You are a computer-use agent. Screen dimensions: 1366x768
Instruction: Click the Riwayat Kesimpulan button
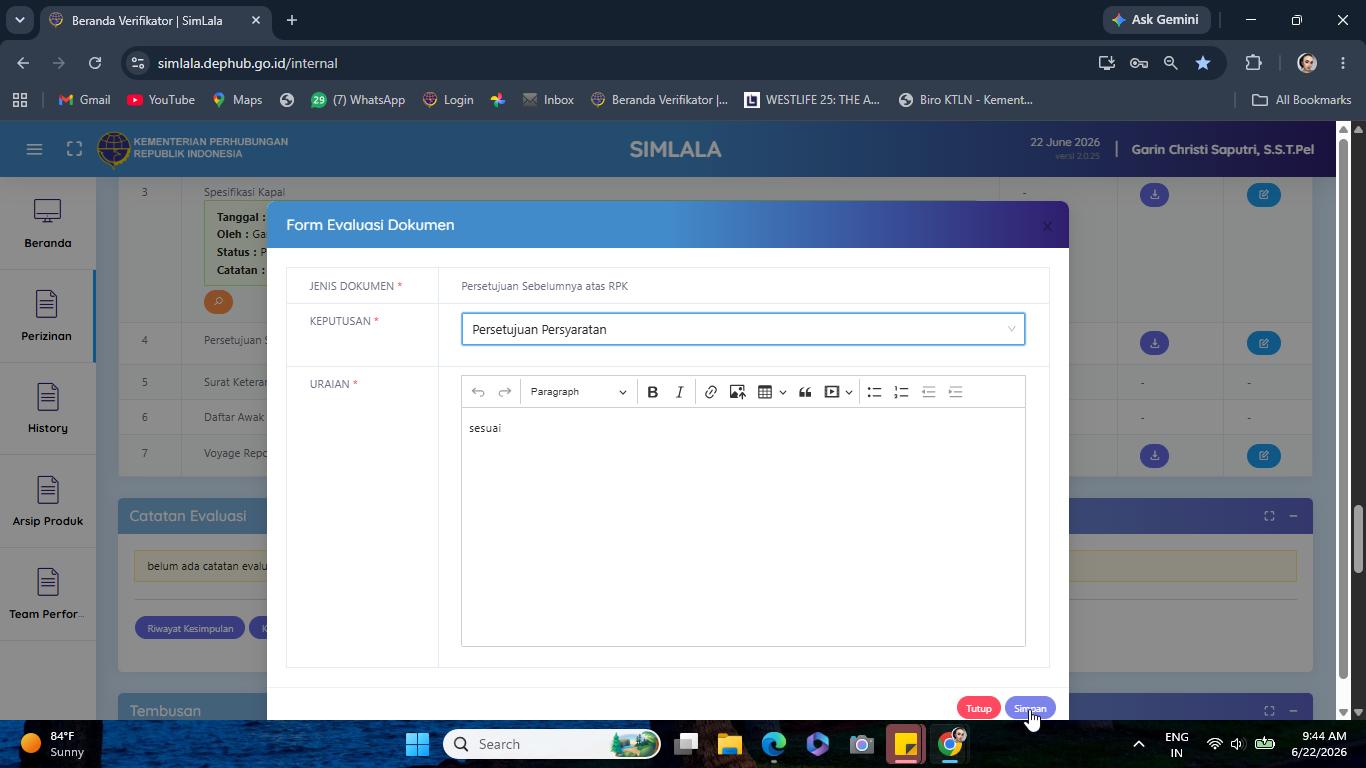(x=190, y=628)
